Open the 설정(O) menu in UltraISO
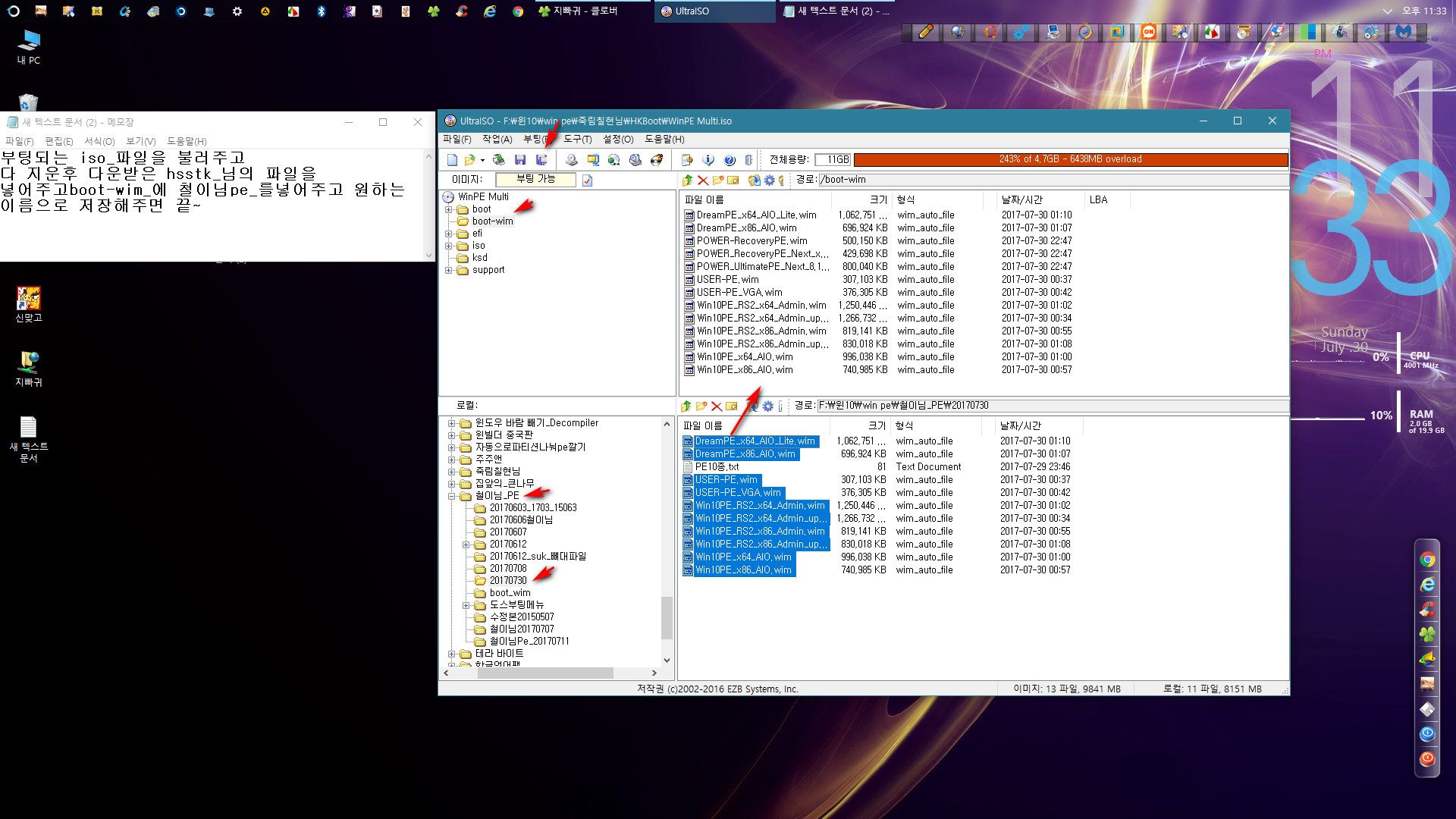Viewport: 1456px width, 819px height. click(x=618, y=140)
